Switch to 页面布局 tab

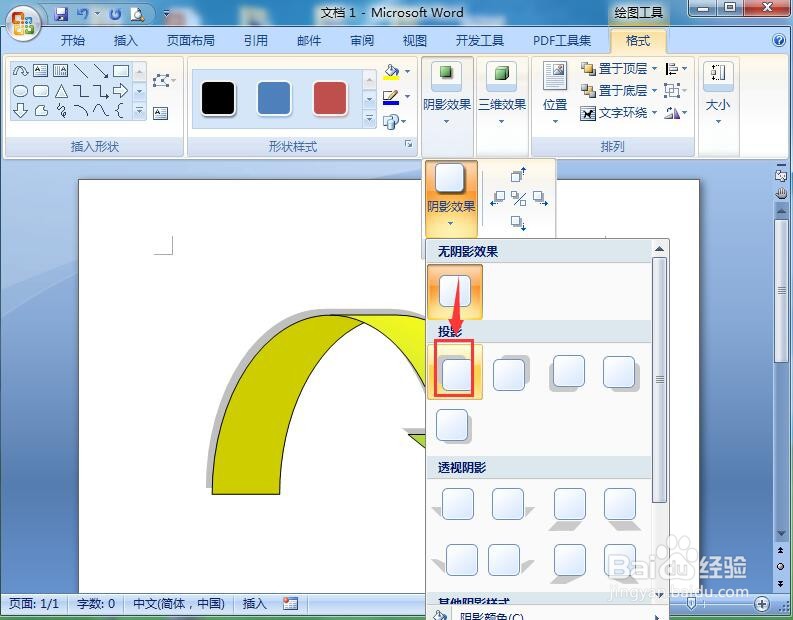click(191, 40)
